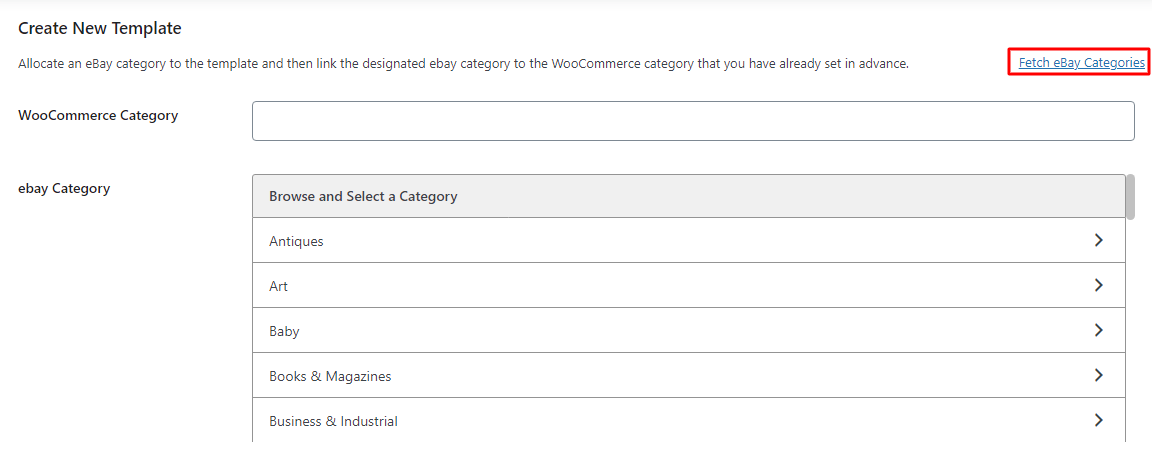1152x476 pixels.
Task: Click the category list scrollbar thumb
Action: click(1130, 196)
